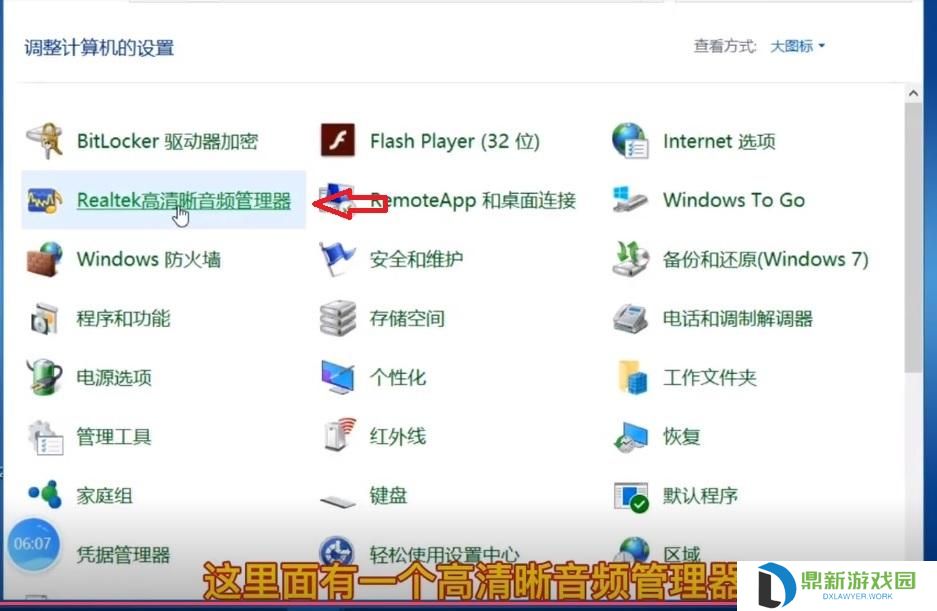Viewport: 937px width, 611px height.
Task: Open the 恢复 link
Action: click(x=681, y=436)
